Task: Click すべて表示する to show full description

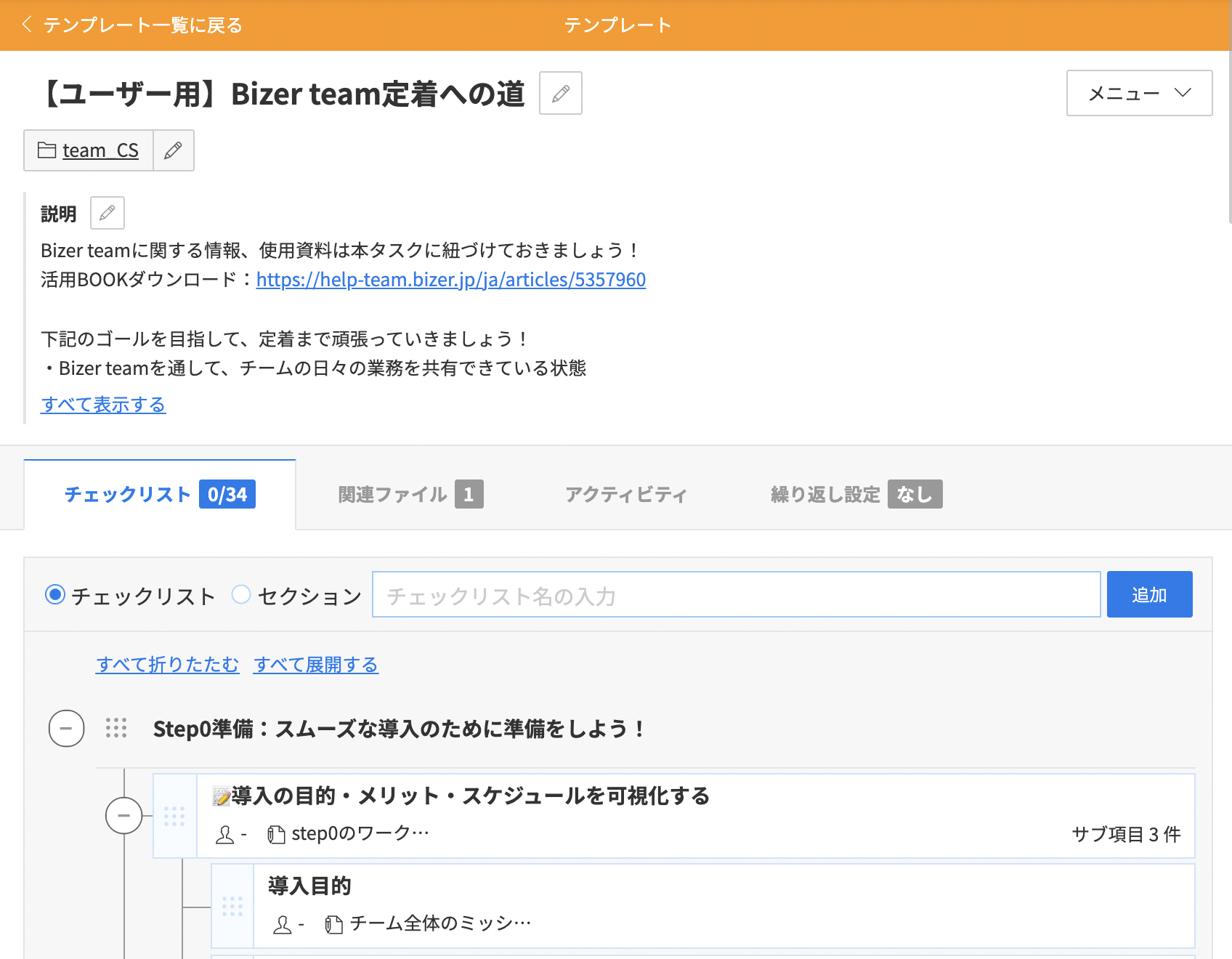Action: (x=103, y=404)
